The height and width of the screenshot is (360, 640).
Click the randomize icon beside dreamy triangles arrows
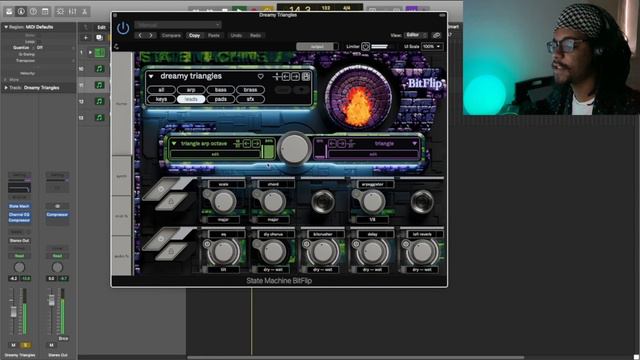276,76
